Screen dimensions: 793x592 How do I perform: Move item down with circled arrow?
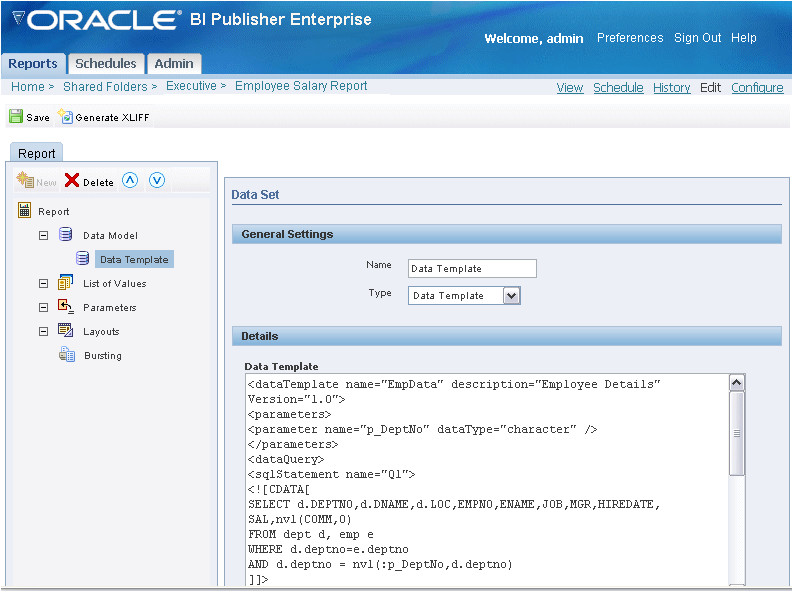tap(157, 180)
